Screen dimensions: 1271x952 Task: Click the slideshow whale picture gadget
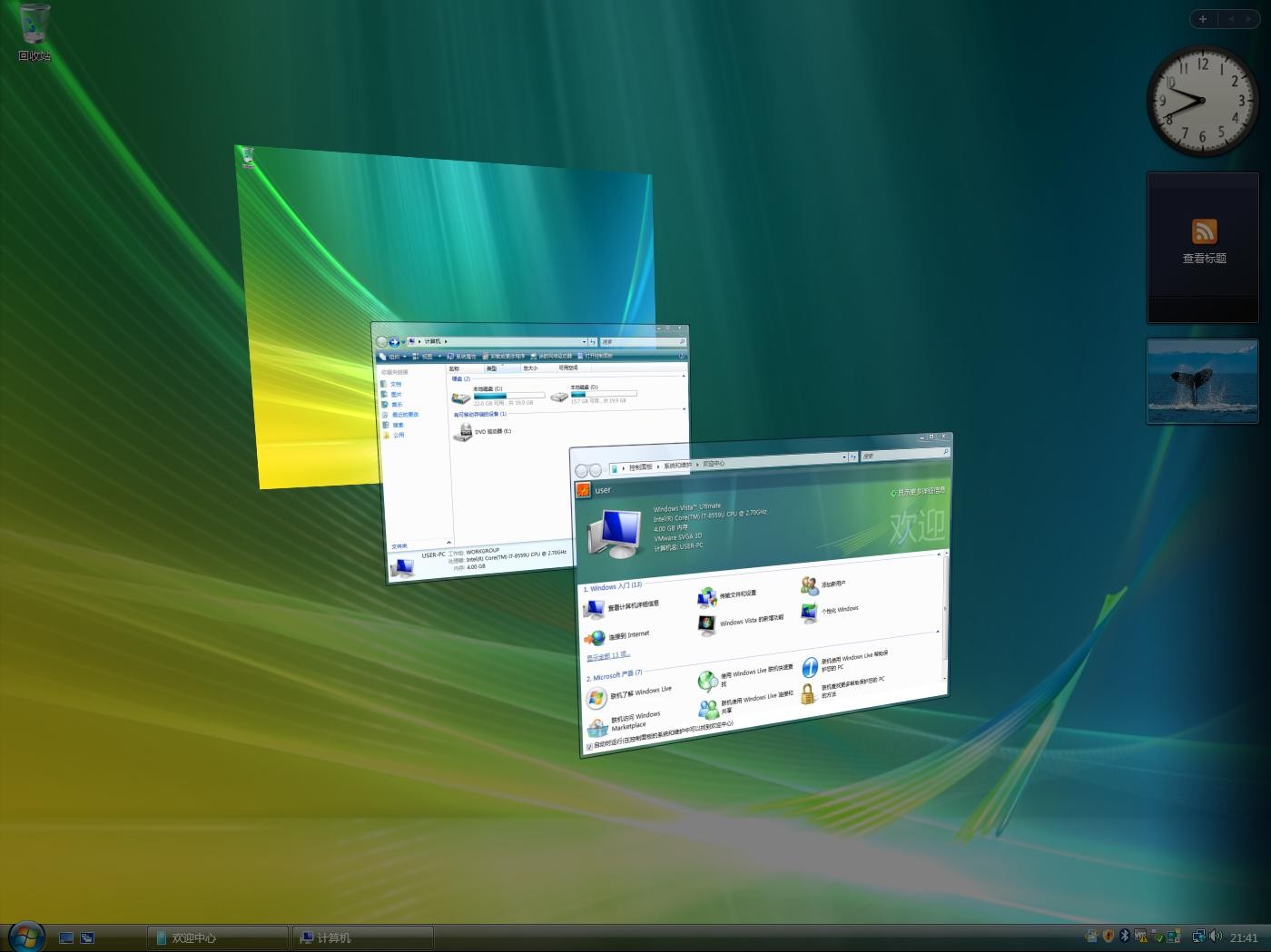click(x=1202, y=381)
